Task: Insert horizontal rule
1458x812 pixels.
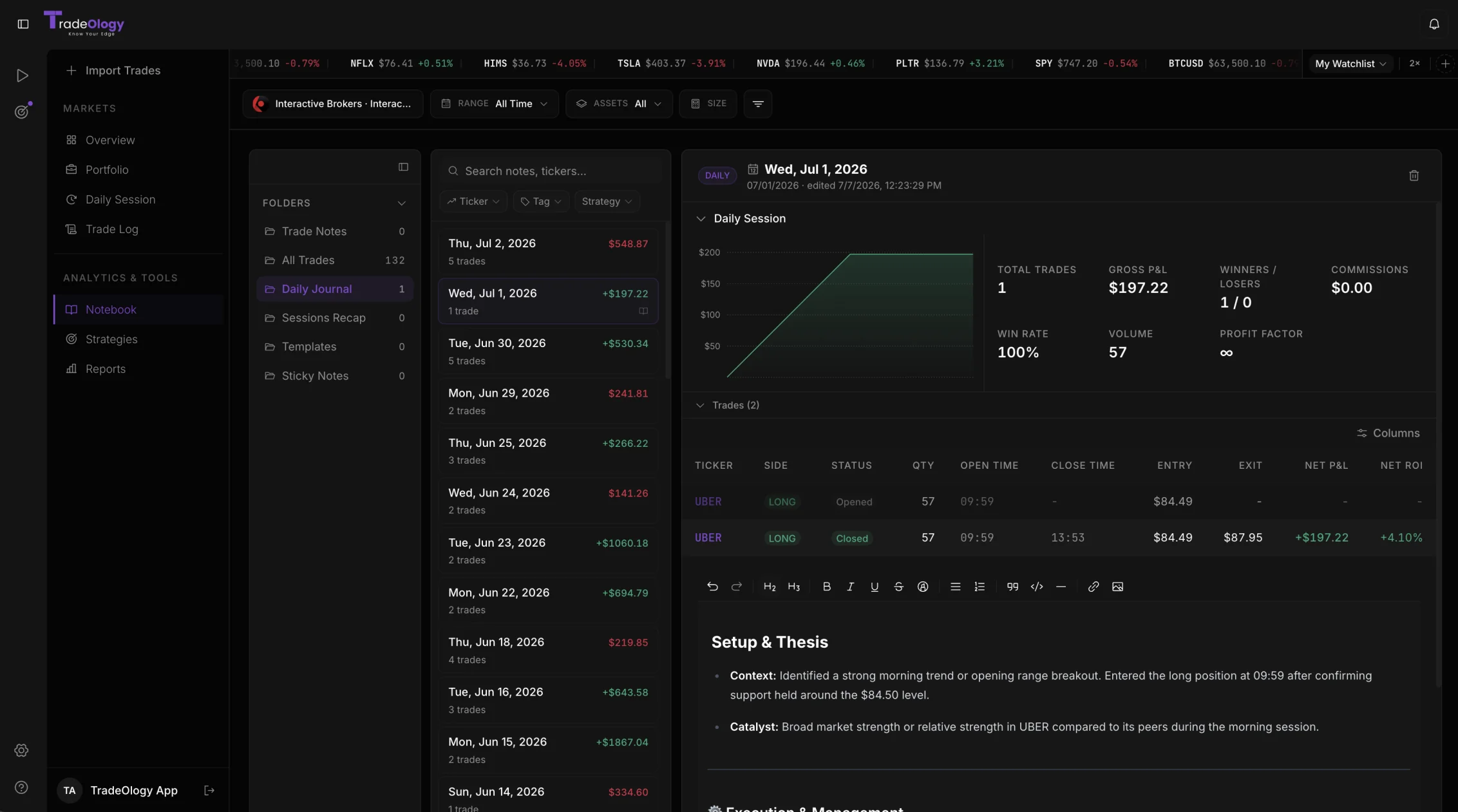Action: [1061, 587]
